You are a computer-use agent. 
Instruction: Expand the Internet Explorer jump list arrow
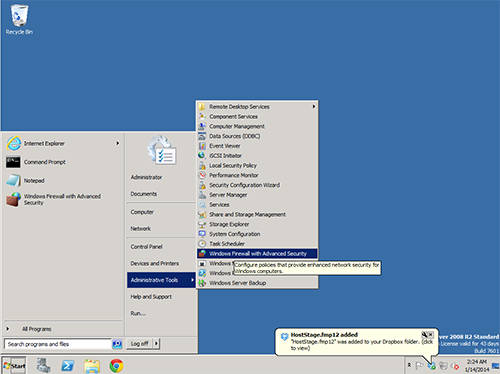(x=118, y=143)
